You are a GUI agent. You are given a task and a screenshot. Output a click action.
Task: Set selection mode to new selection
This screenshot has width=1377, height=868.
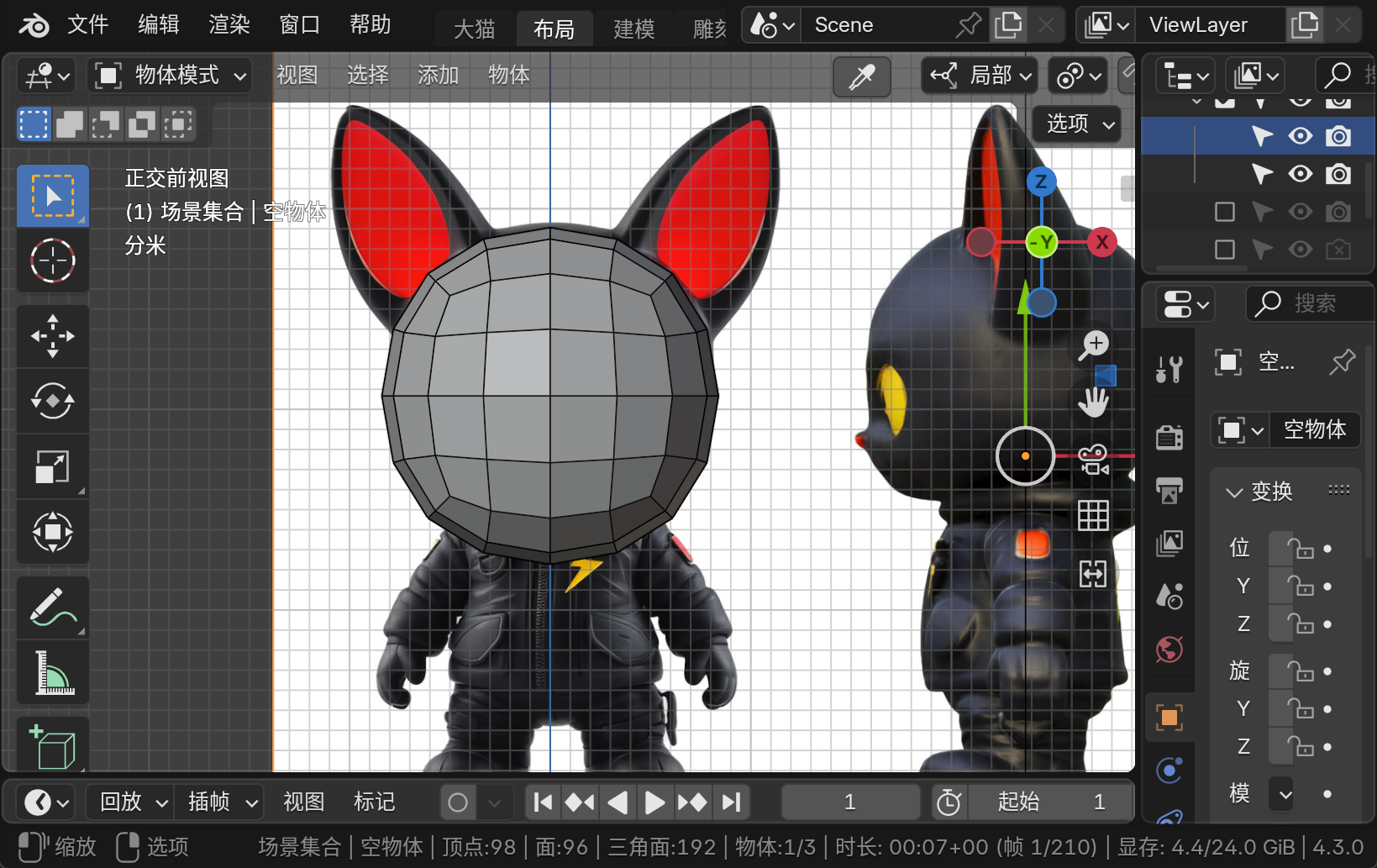[x=34, y=124]
